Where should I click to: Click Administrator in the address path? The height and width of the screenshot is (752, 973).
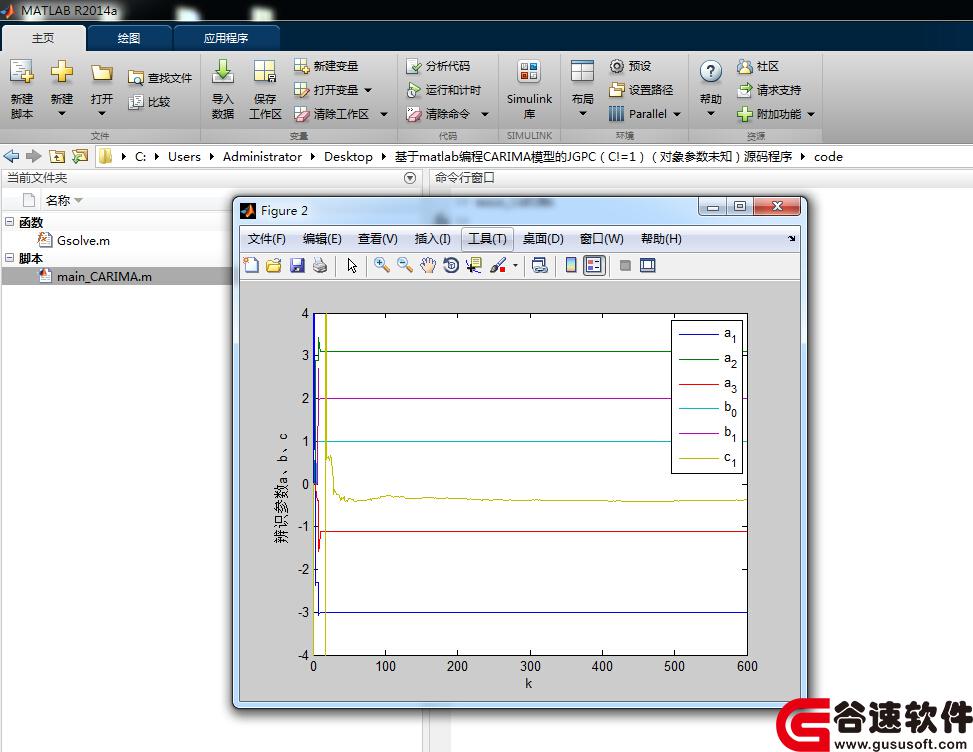(x=262, y=157)
